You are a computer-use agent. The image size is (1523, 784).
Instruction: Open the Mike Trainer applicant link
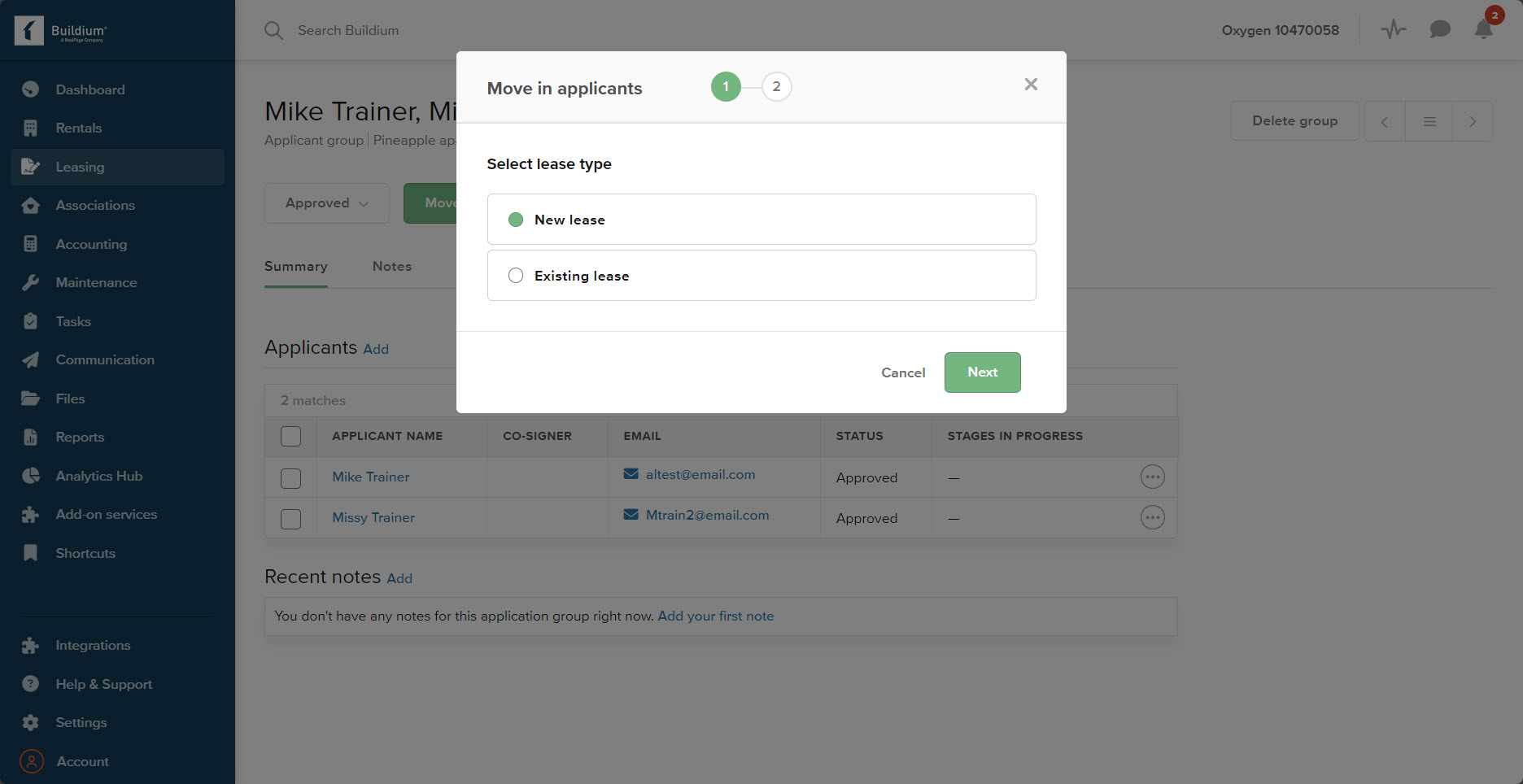[x=371, y=477]
